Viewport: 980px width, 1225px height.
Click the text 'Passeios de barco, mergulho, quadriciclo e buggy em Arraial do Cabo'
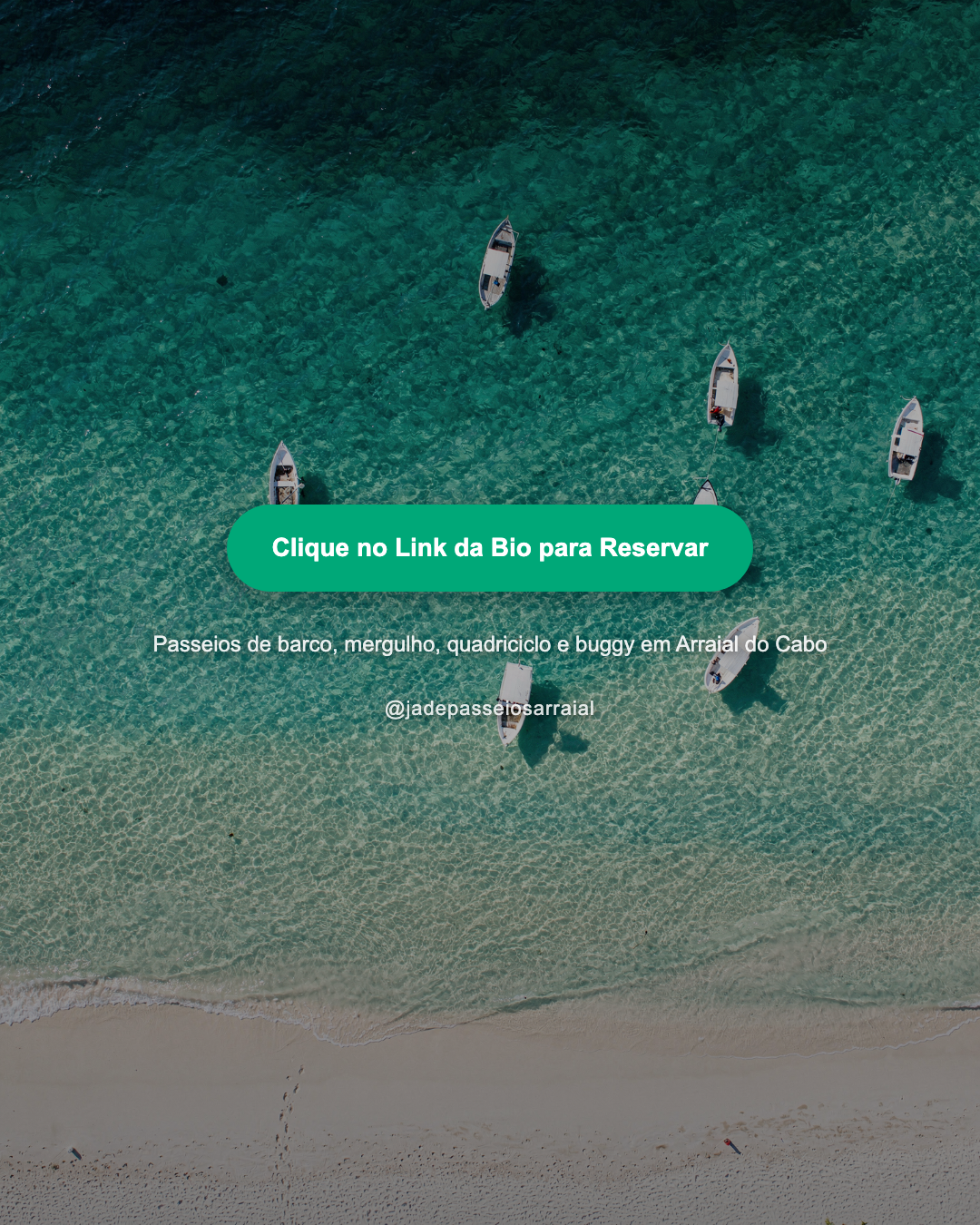coord(490,644)
